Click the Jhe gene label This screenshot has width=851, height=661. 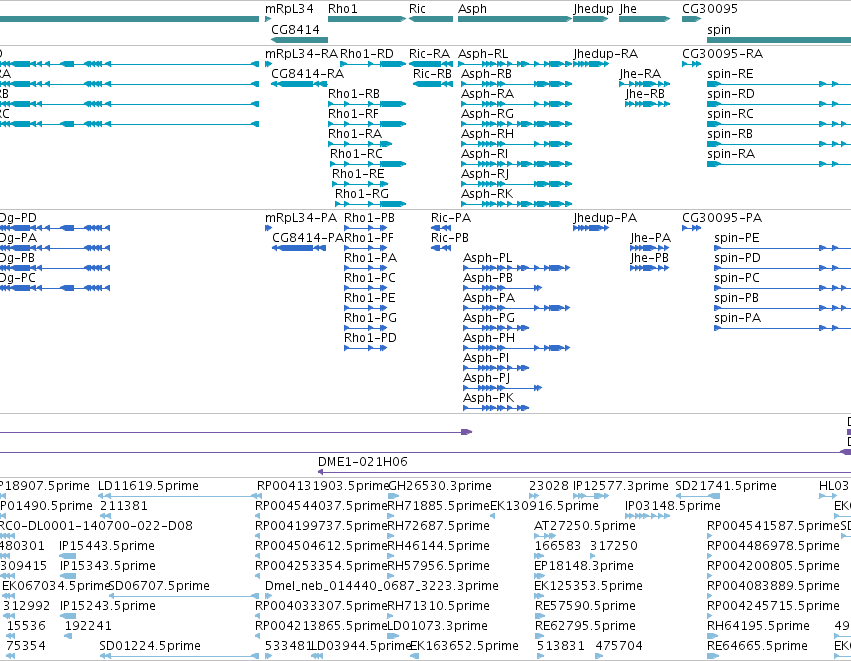[x=628, y=9]
